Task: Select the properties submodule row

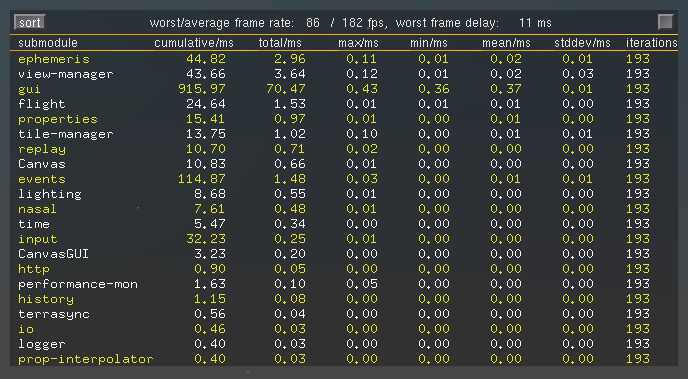Action: 344,119
